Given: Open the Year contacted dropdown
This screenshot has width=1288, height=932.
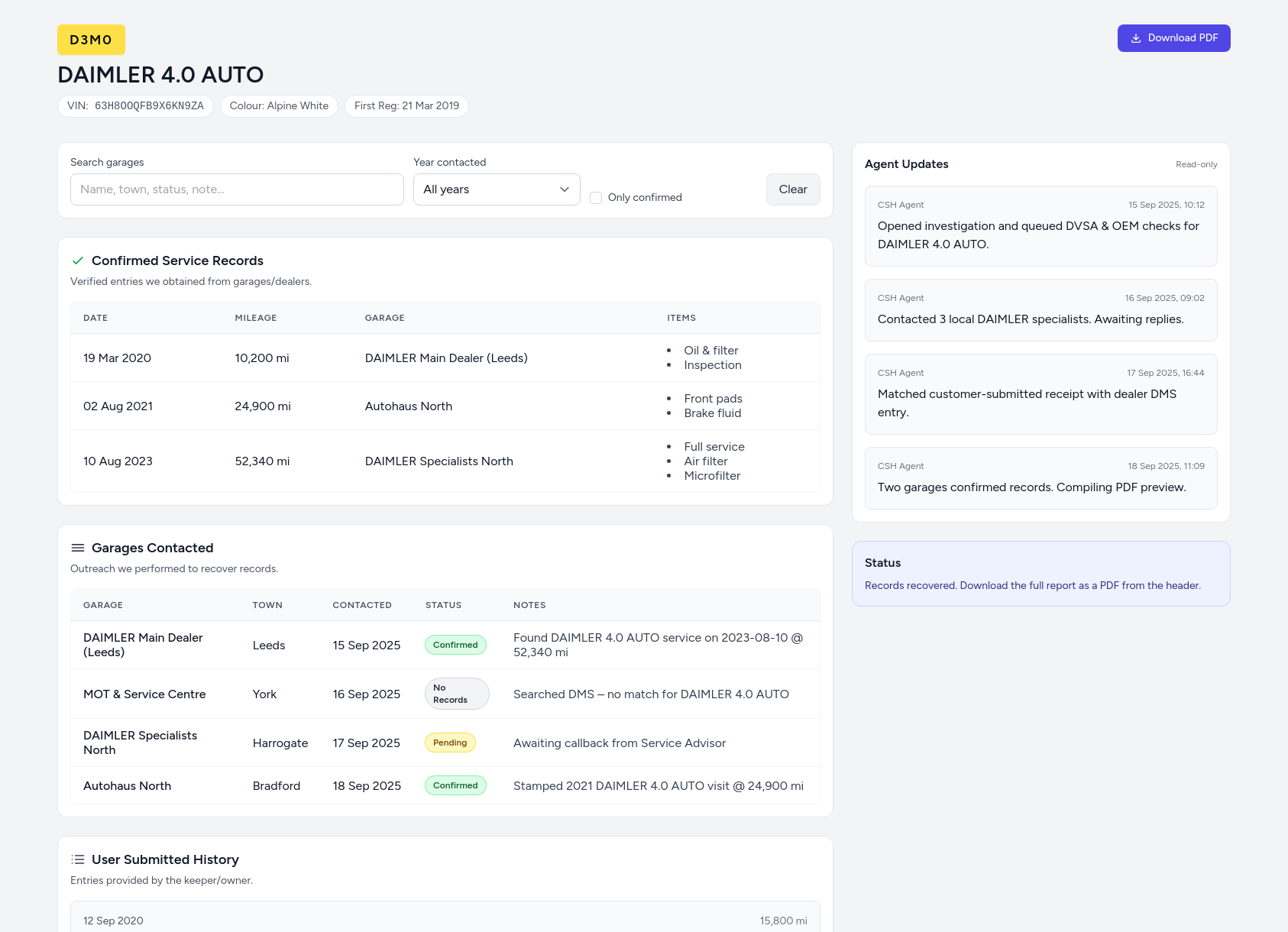Looking at the screenshot, I should pyautogui.click(x=497, y=189).
